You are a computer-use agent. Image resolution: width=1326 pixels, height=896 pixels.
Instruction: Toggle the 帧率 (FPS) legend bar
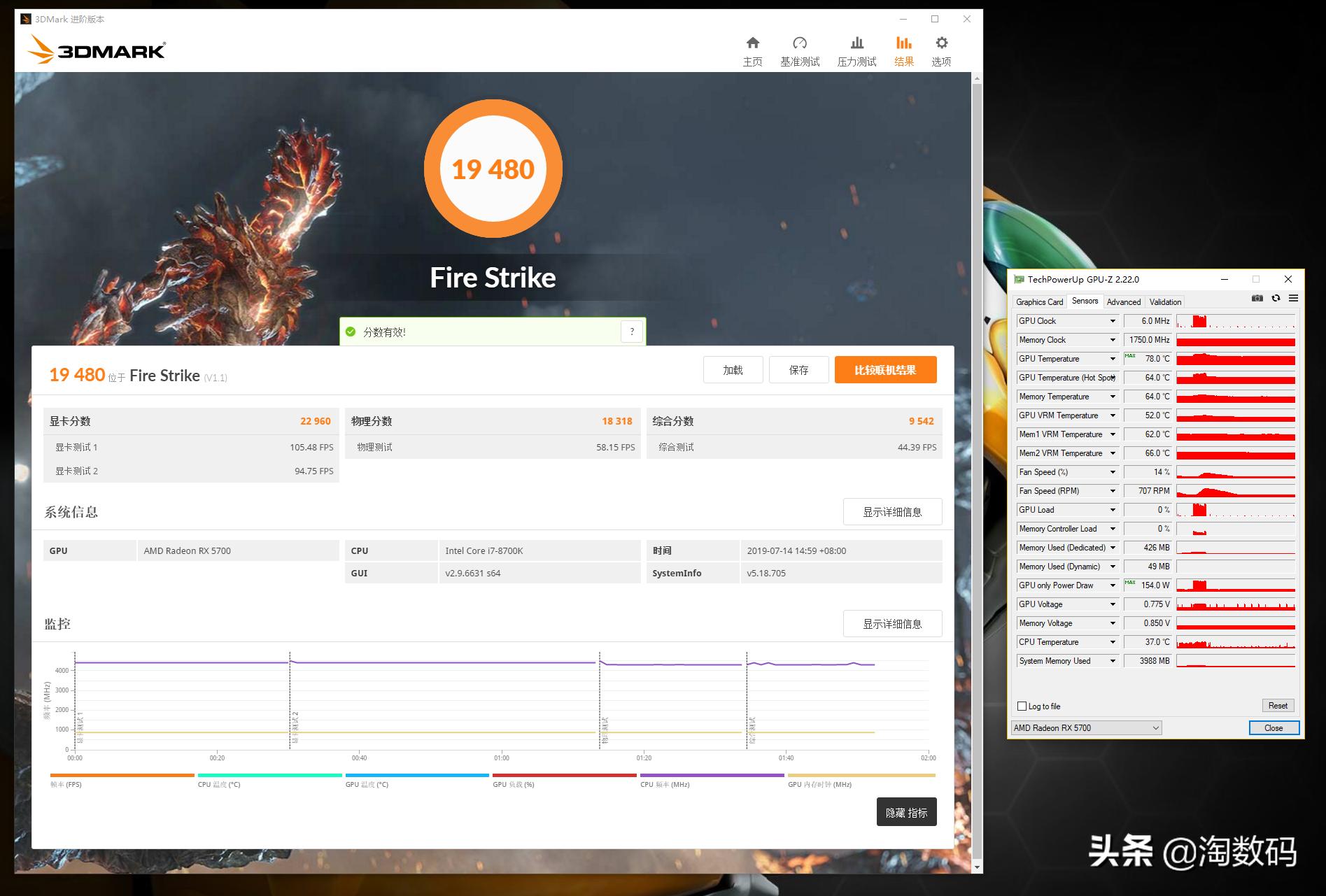tap(122, 775)
